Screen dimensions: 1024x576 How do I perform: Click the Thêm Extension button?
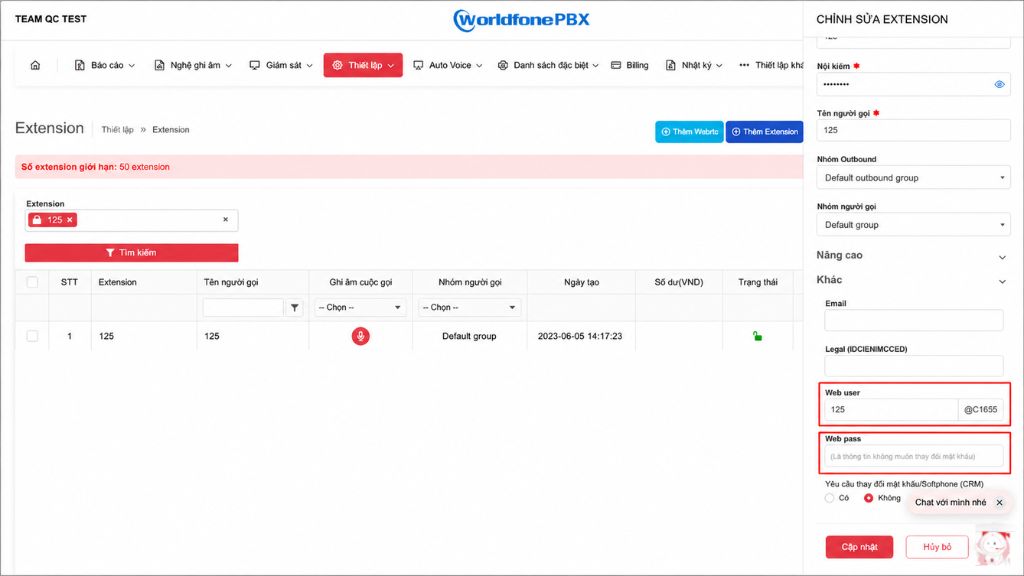pyautogui.click(x=764, y=132)
